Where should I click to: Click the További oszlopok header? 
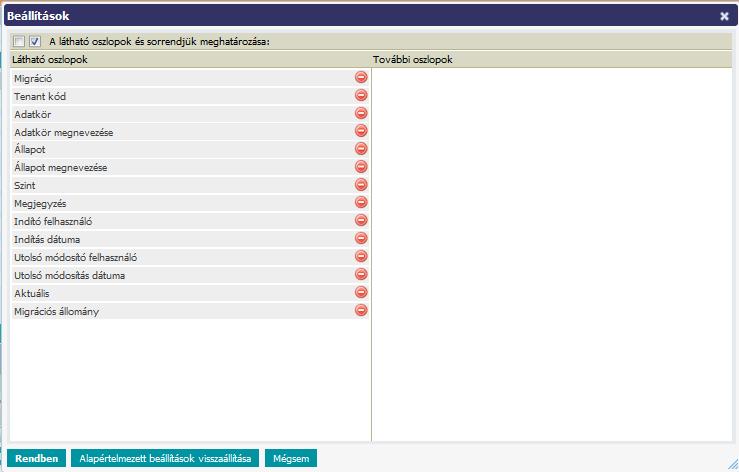coord(413,59)
